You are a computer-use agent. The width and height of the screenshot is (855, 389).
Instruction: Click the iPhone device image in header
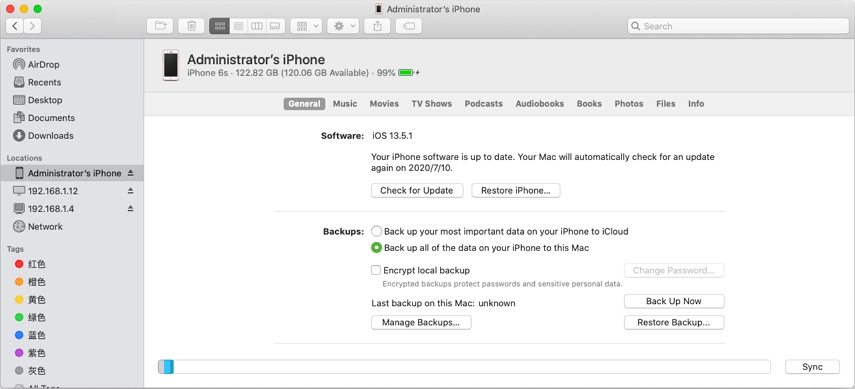(x=171, y=65)
